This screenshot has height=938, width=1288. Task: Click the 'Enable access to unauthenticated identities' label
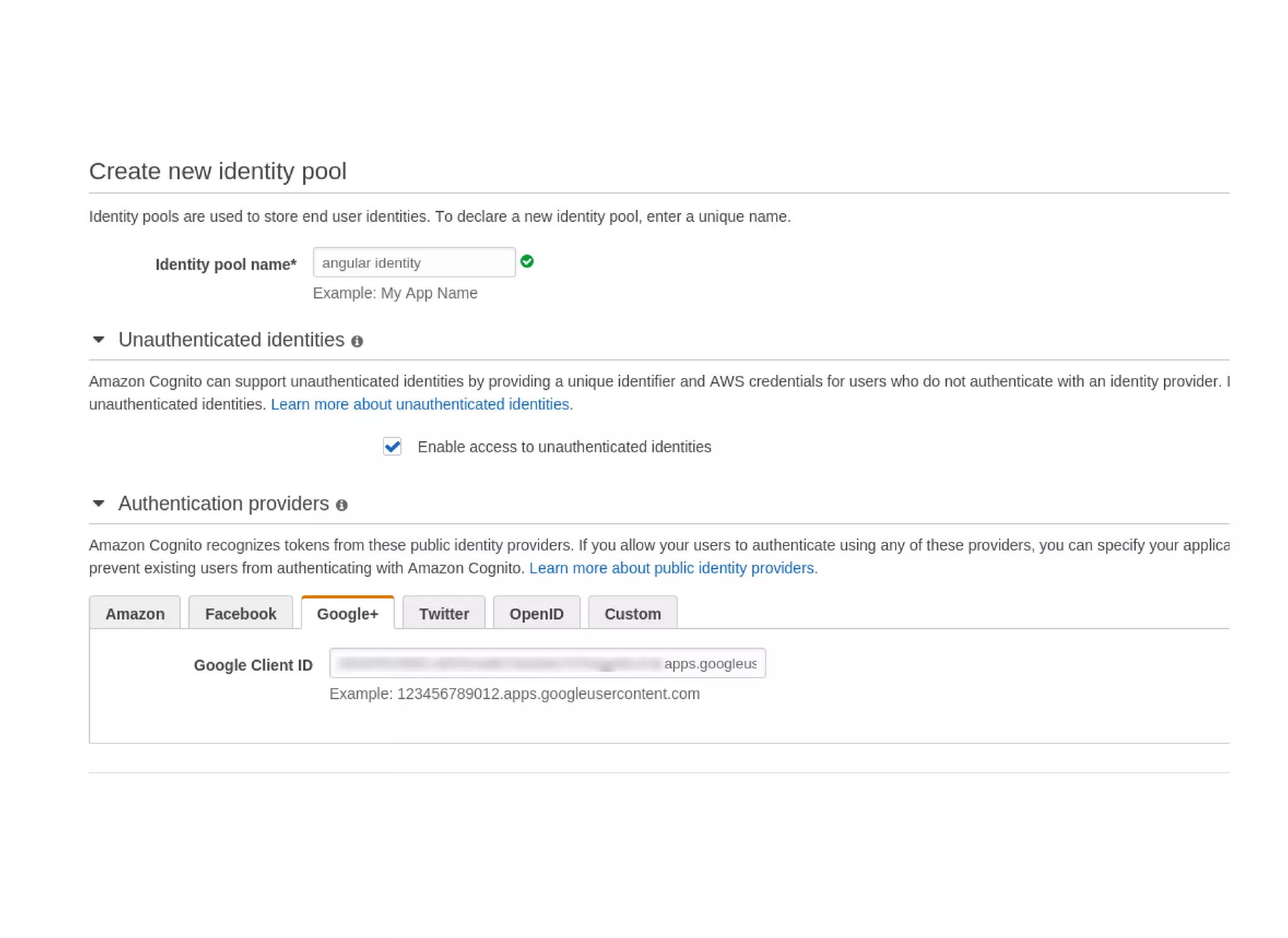click(x=564, y=447)
